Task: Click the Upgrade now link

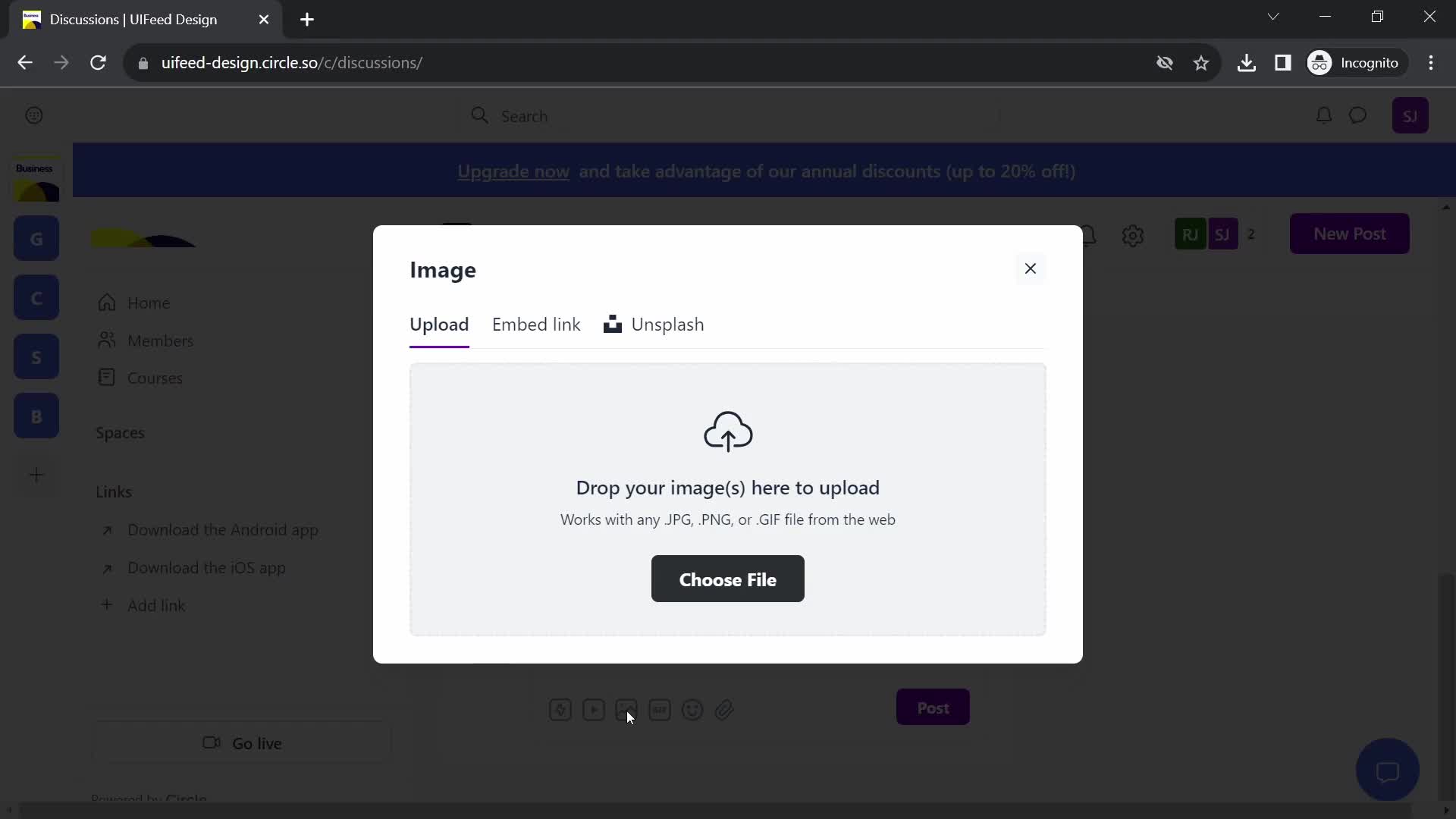Action: pos(514,172)
